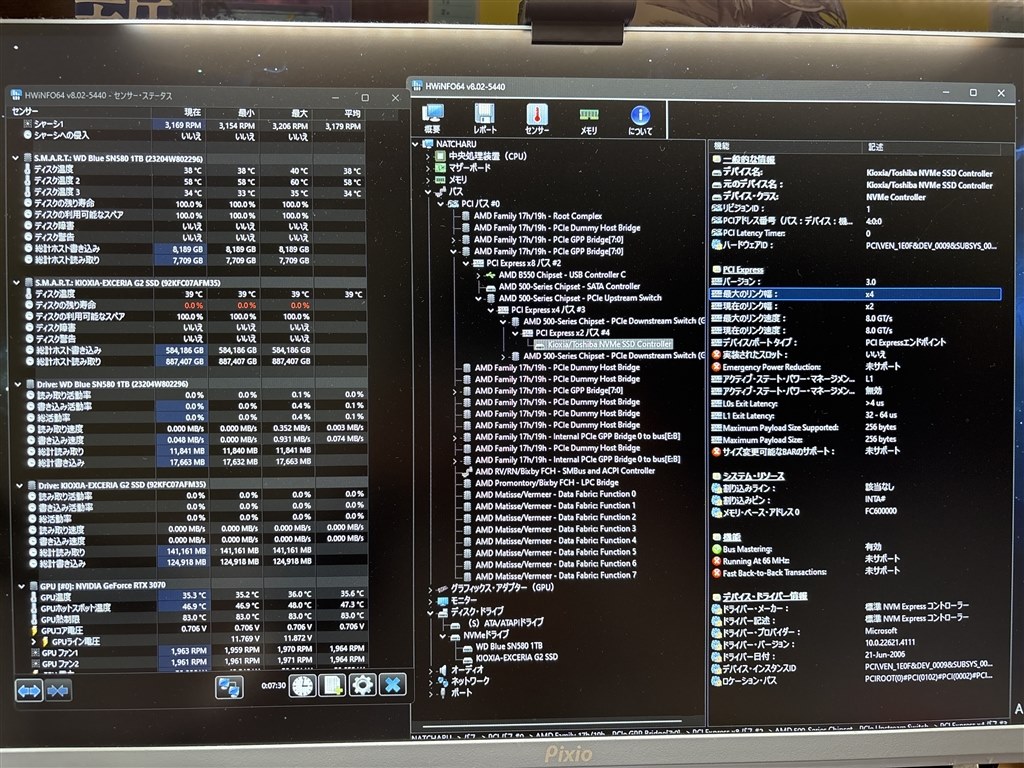The image size is (1024, 768).
Task: Click the network computers icon in sensor window
Action: [x=229, y=686]
